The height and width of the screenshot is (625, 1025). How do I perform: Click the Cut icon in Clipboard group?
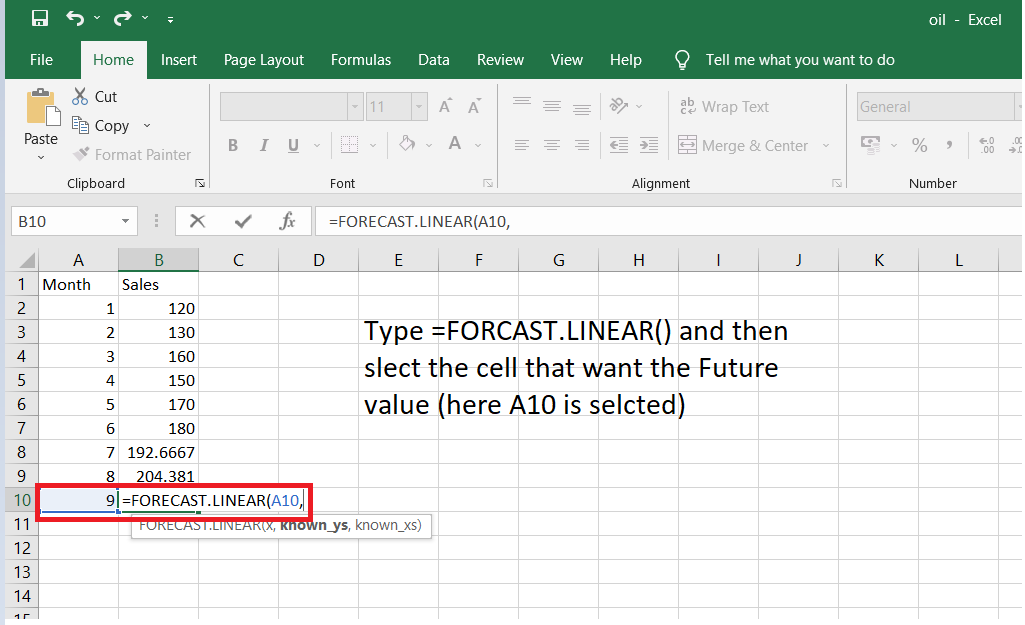point(96,95)
